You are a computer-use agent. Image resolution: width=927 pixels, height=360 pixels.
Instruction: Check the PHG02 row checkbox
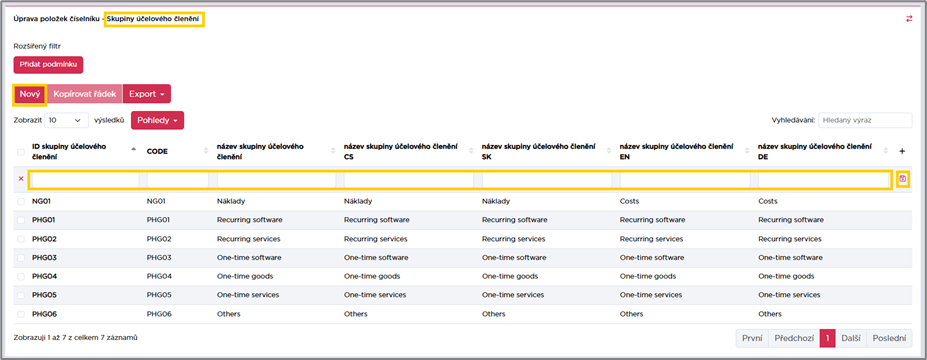[21, 239]
